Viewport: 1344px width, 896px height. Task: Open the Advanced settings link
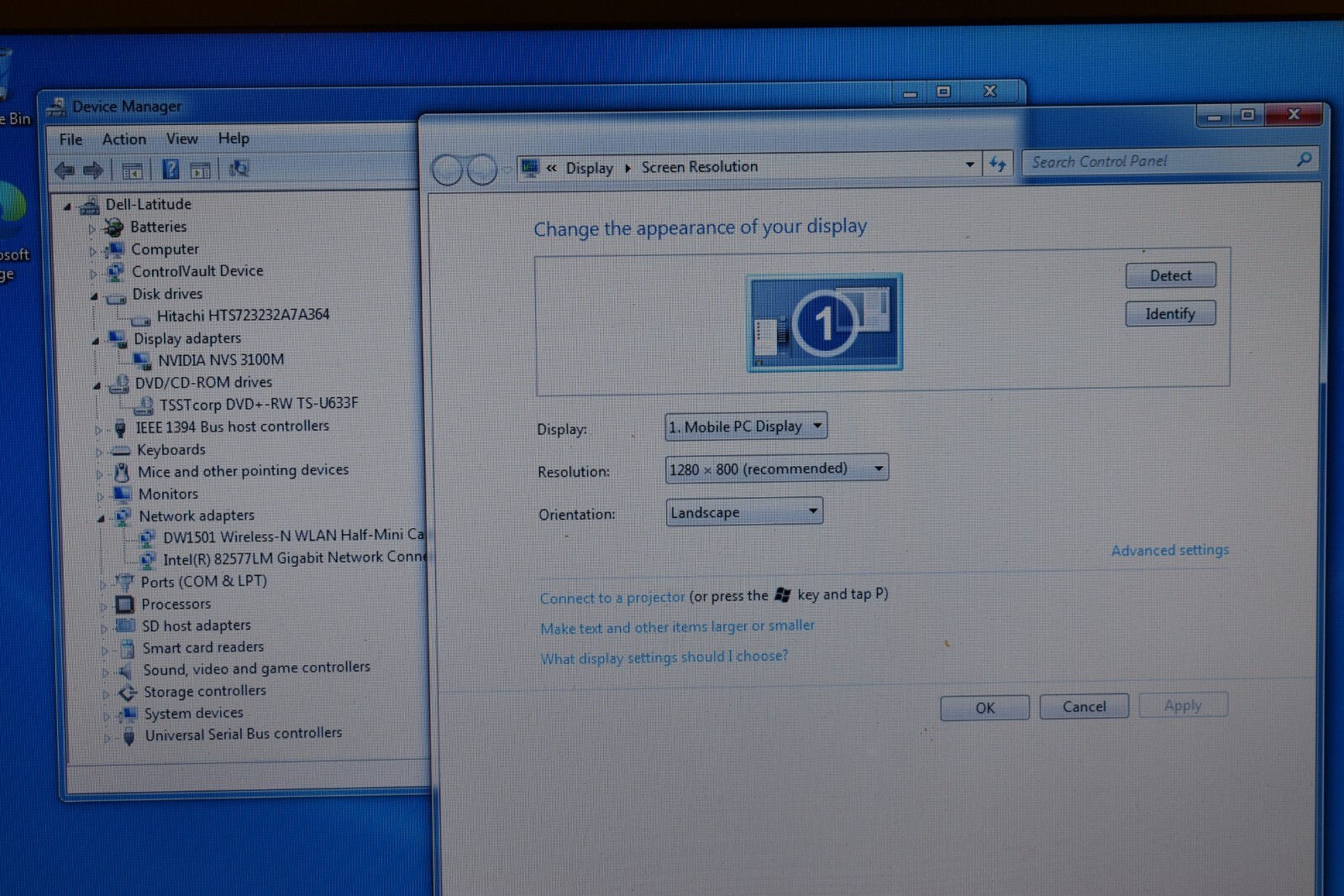click(x=1169, y=550)
